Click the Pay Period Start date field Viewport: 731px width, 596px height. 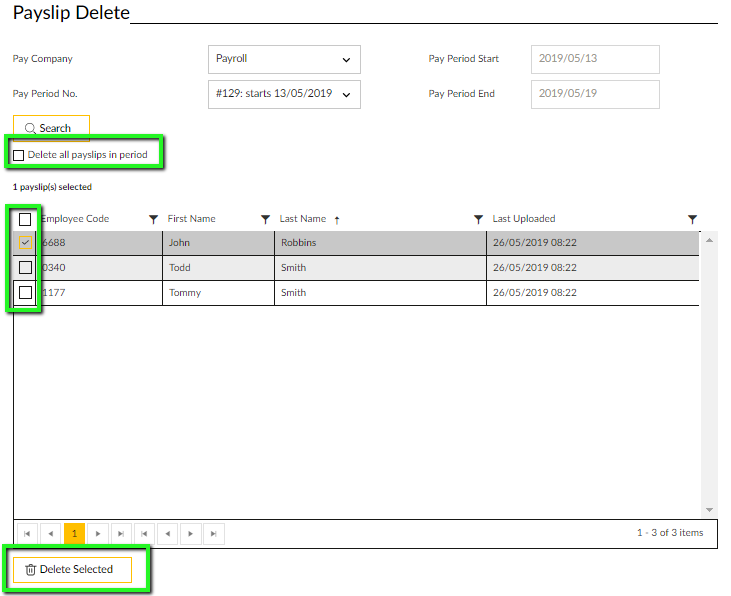tap(595, 59)
